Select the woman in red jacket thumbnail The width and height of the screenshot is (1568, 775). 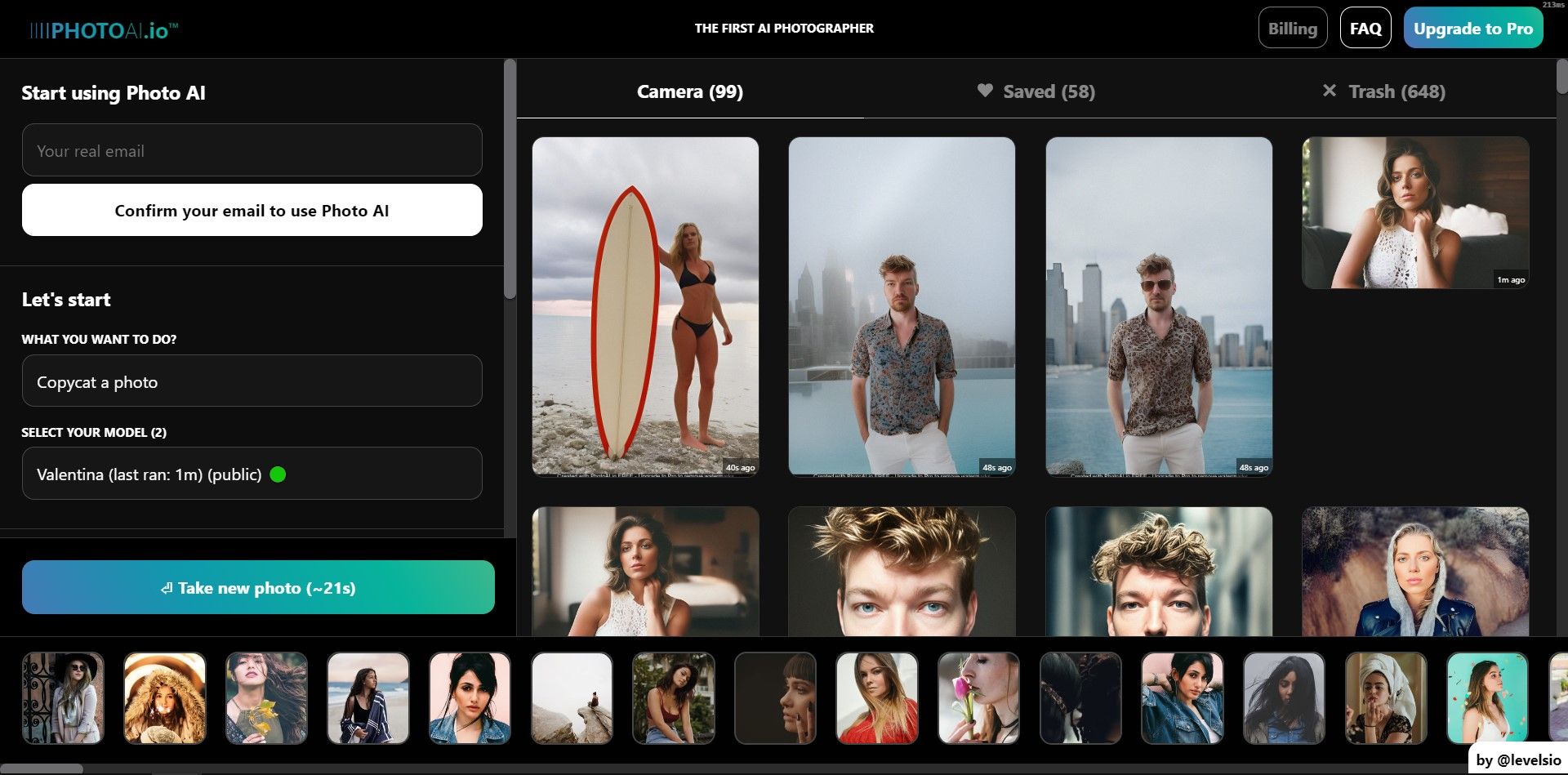point(877,697)
